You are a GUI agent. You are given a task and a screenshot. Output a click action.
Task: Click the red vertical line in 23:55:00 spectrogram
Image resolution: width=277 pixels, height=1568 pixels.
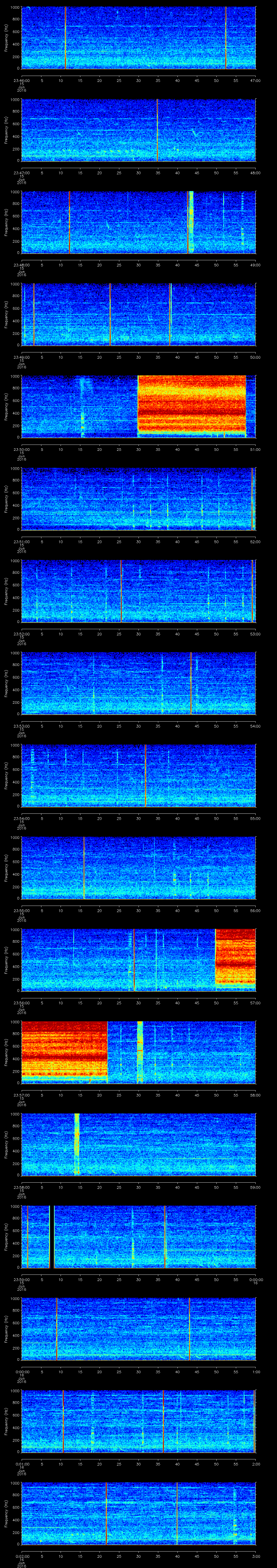tap(84, 868)
